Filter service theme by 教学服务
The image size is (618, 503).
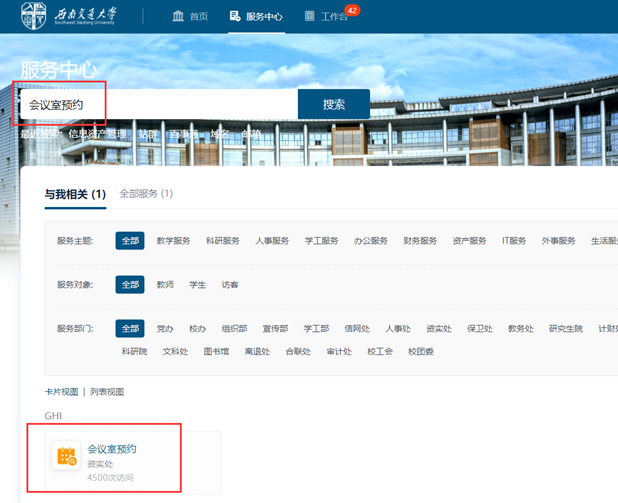pos(173,241)
